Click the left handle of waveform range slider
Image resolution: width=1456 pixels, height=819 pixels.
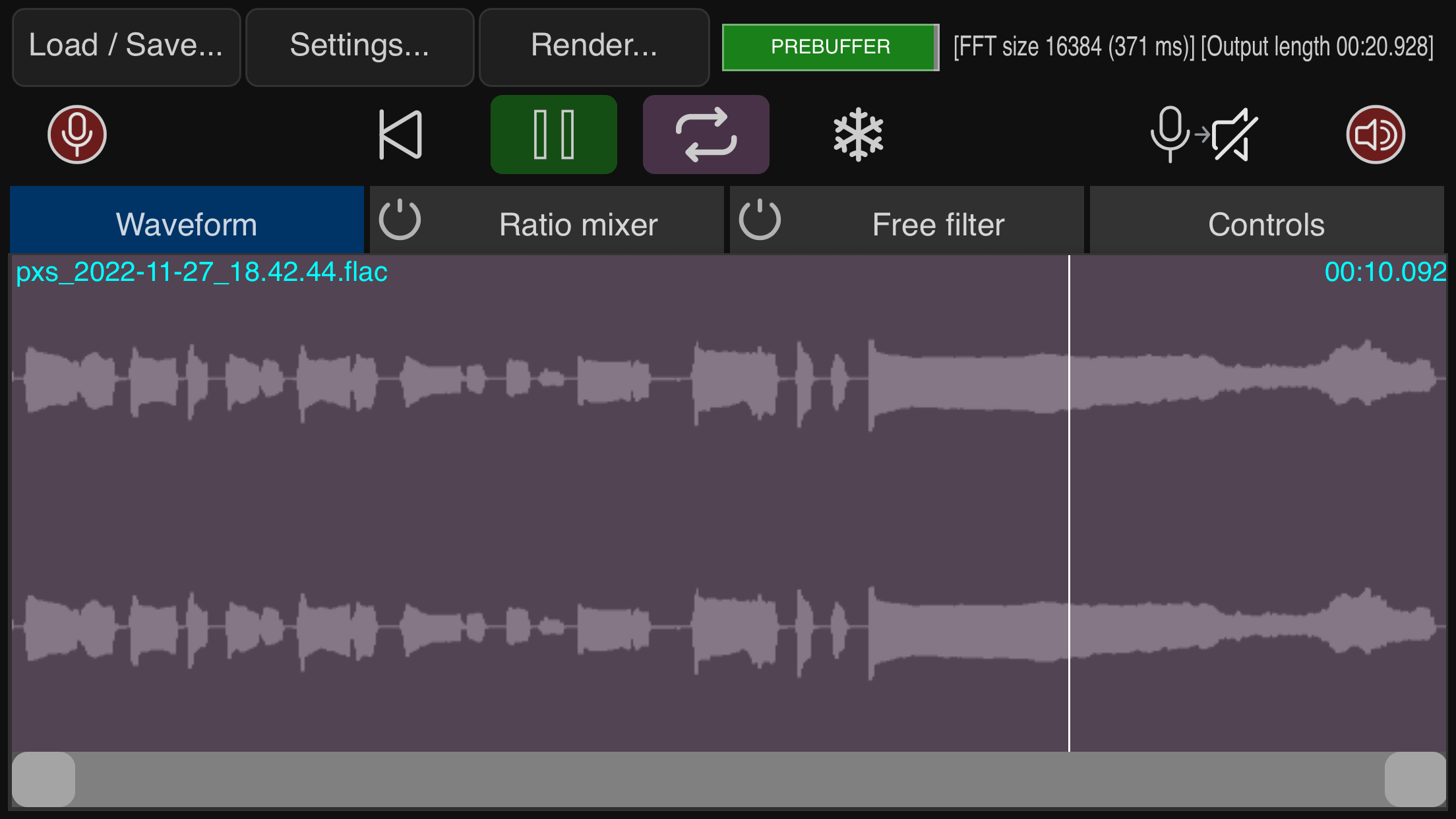(44, 779)
